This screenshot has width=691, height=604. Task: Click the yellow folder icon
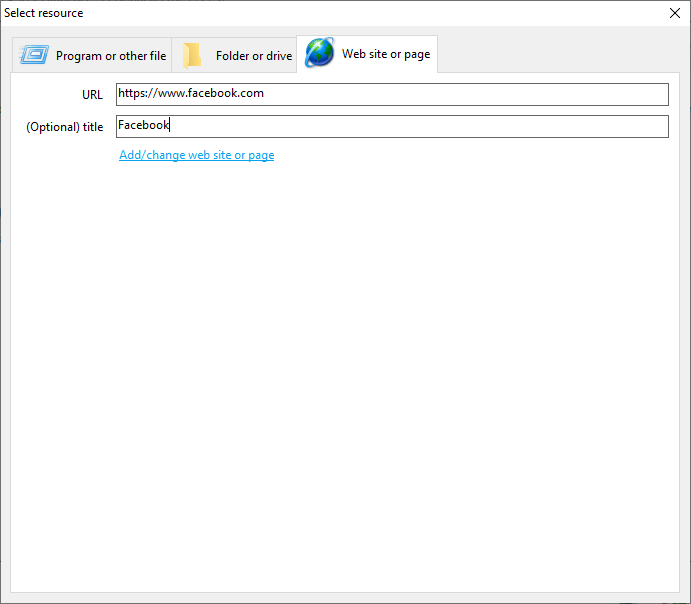[192, 56]
